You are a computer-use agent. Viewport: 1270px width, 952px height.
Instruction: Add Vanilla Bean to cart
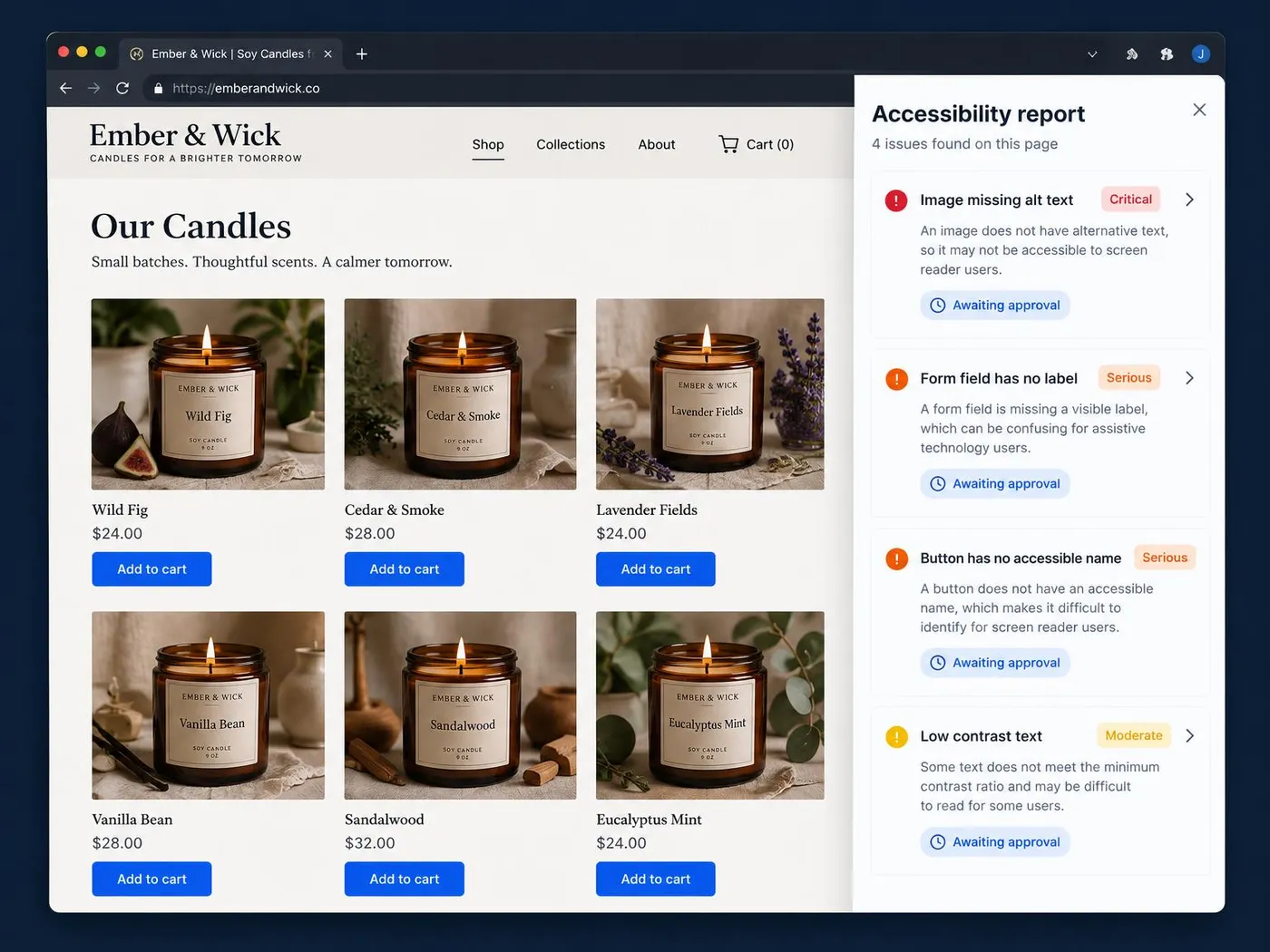(x=151, y=879)
